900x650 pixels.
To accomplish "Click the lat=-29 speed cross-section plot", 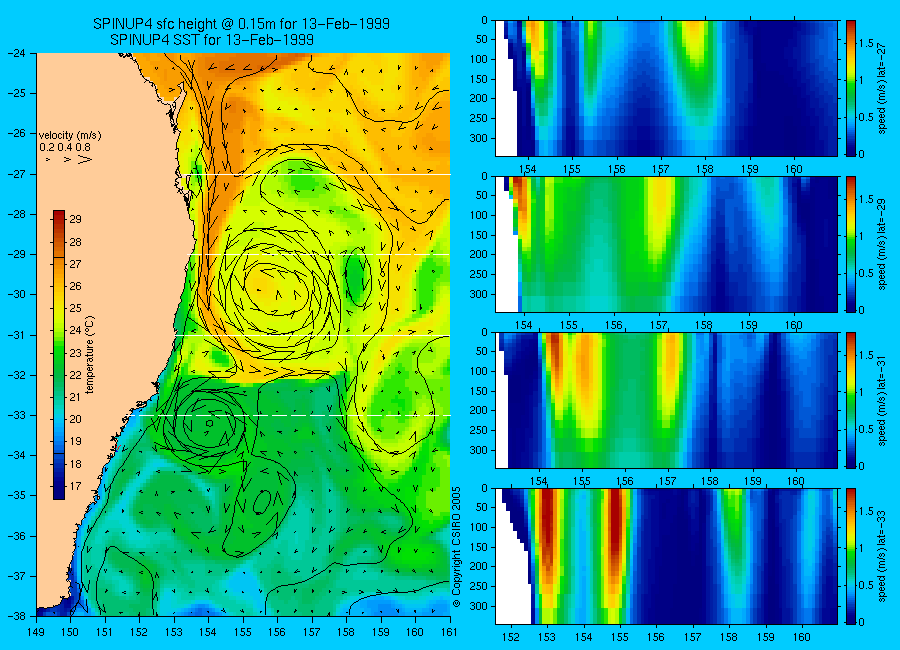I will pos(666,244).
